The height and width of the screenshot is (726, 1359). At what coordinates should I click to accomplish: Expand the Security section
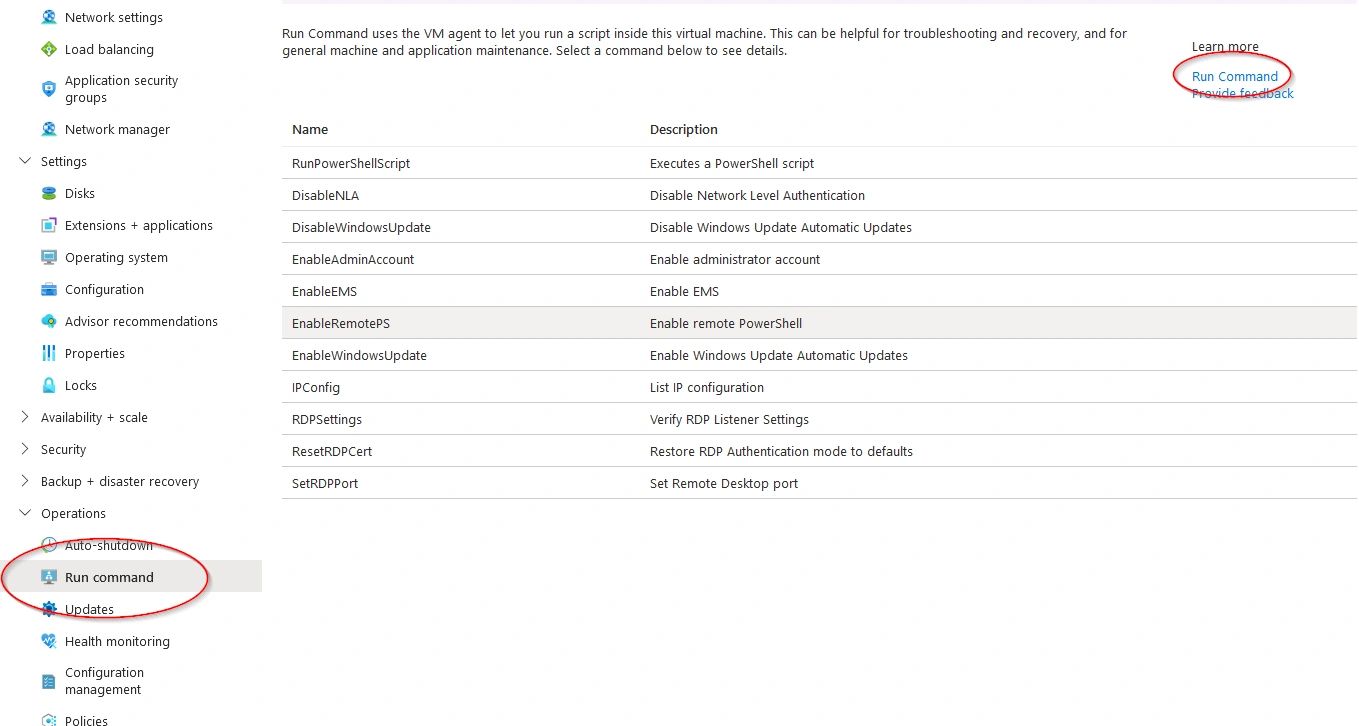coord(23,449)
